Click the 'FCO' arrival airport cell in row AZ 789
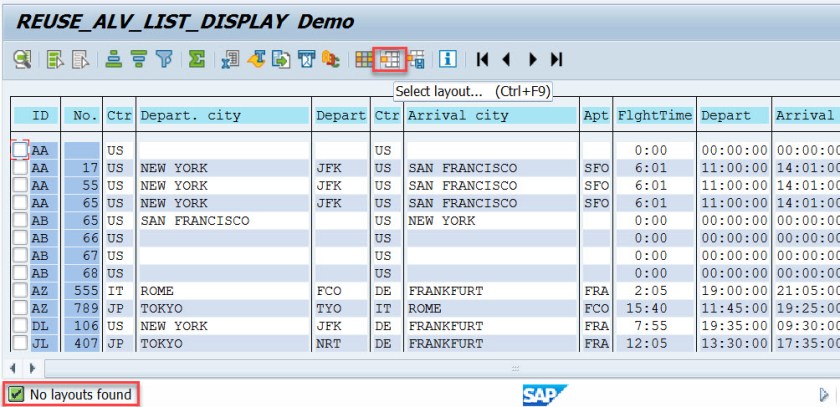Screen dimensions: 840x407 coord(597,308)
